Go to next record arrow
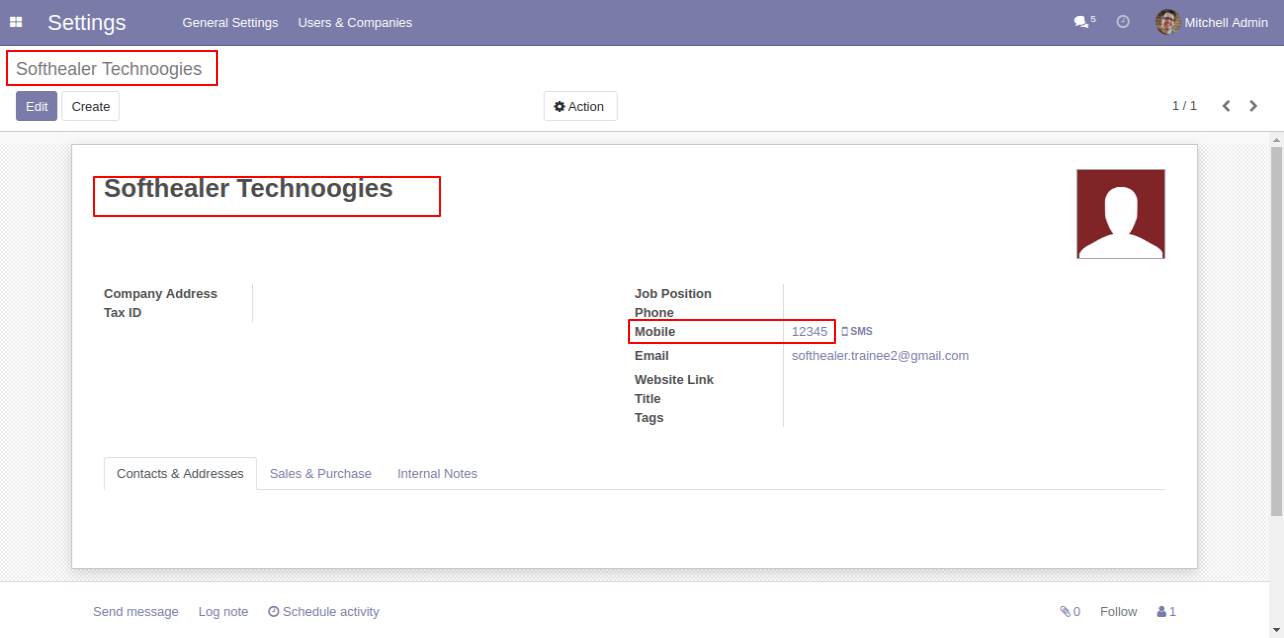 (1253, 106)
